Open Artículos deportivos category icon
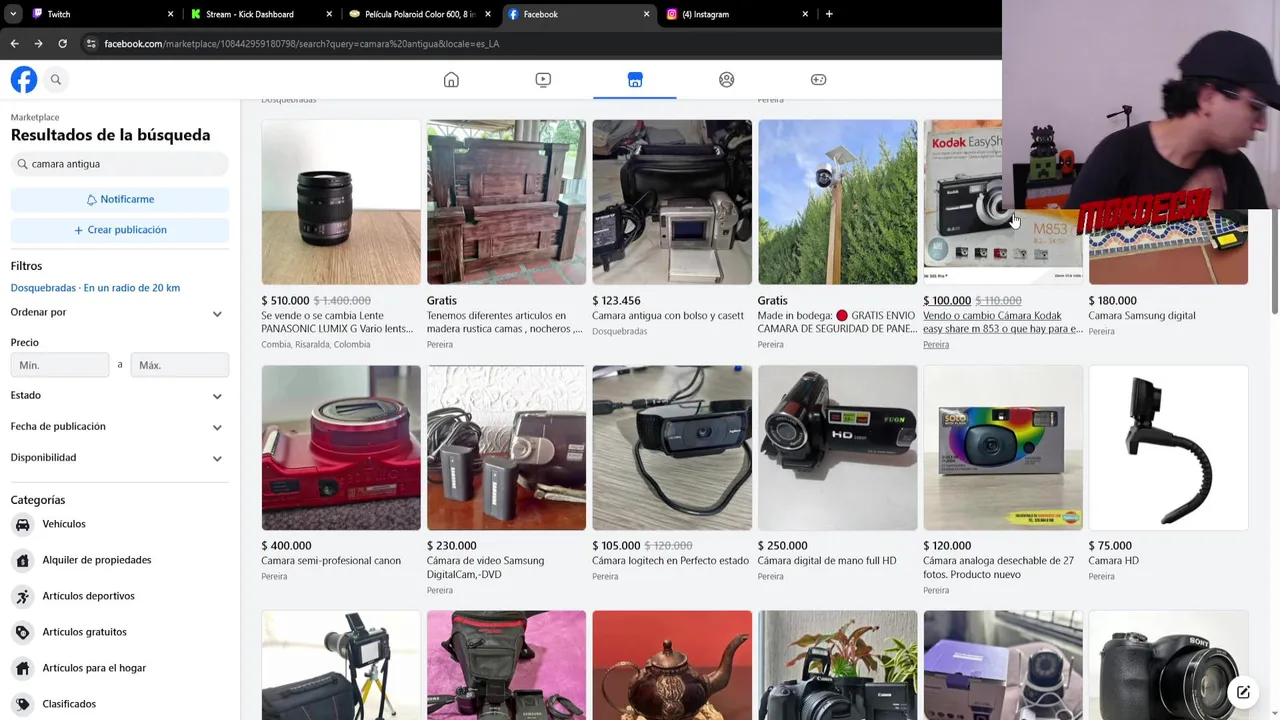 pos(22,596)
